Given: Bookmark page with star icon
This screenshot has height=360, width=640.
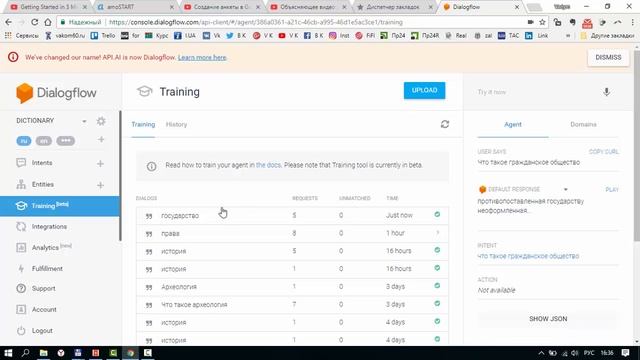Looking at the screenshot, I should point(542,22).
